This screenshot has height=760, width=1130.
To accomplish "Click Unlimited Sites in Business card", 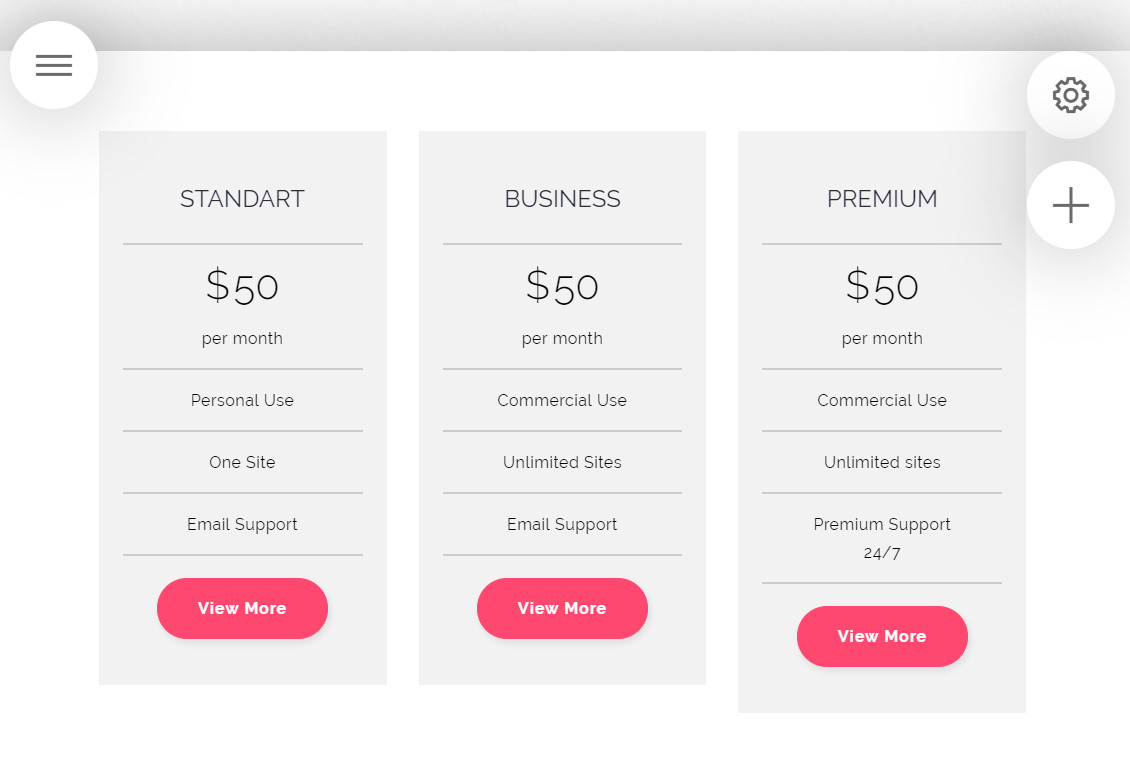I will (562, 462).
